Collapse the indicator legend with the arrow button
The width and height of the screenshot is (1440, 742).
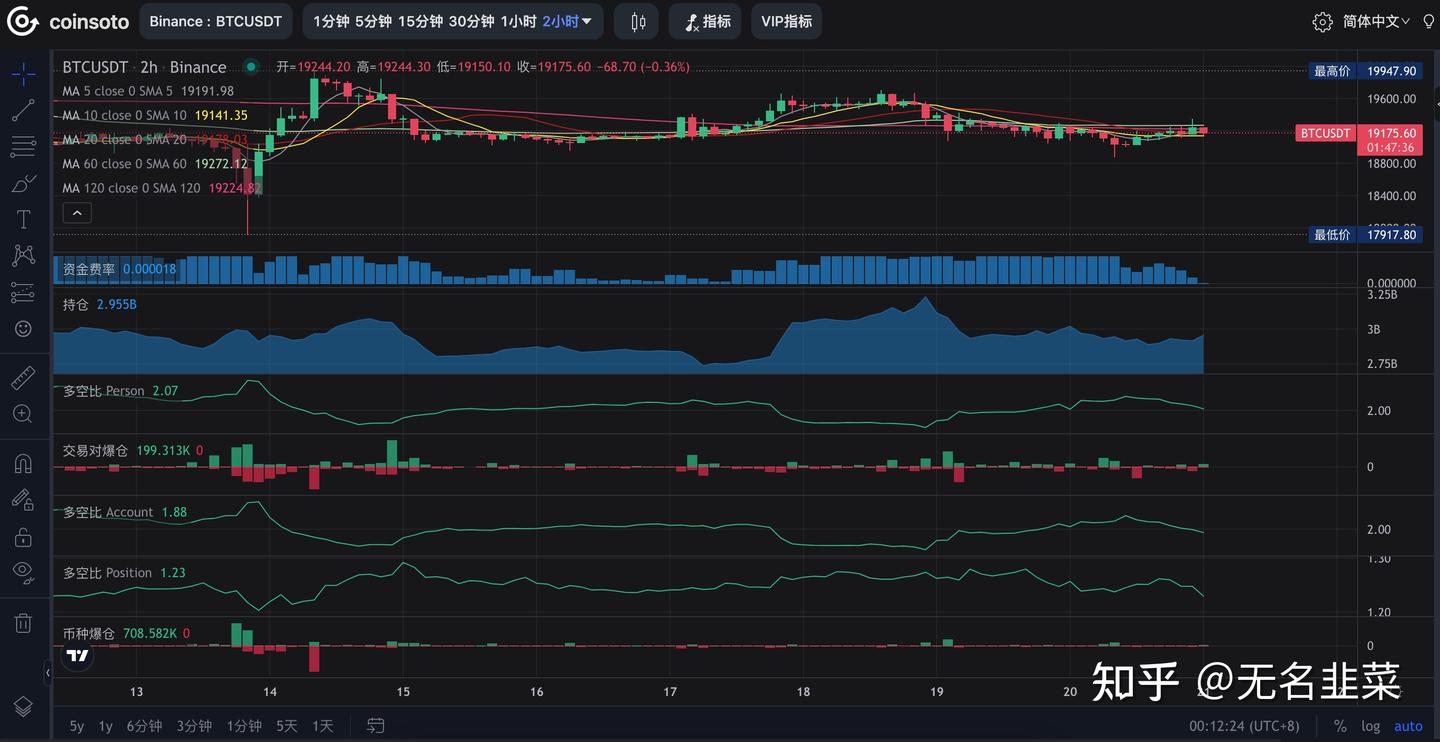coord(77,213)
